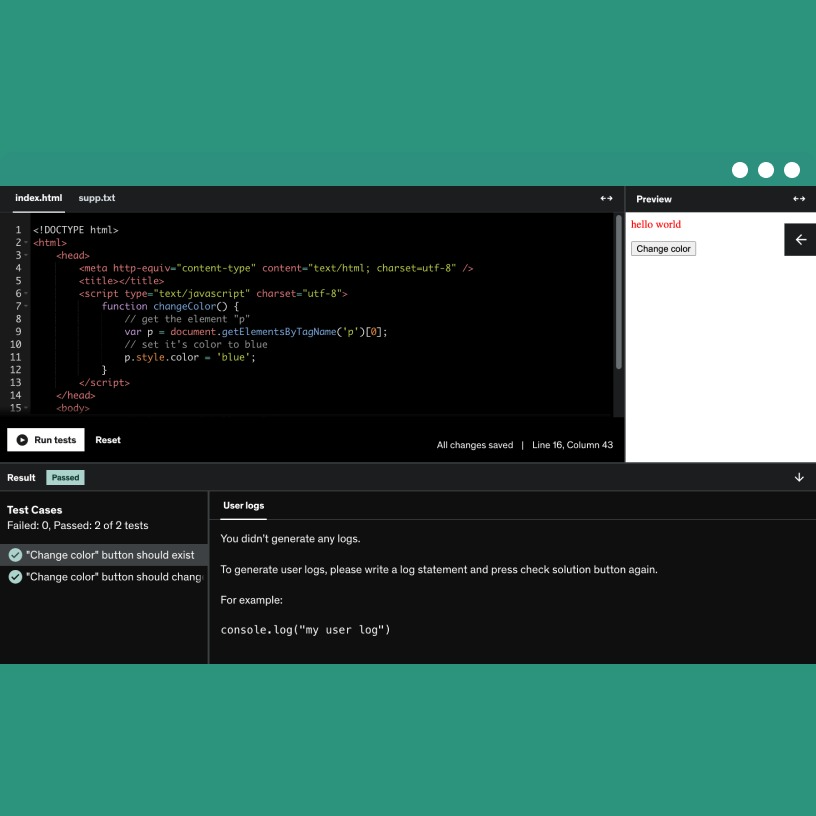Click the last white dot above Preview
816x816 pixels.
click(x=792, y=170)
